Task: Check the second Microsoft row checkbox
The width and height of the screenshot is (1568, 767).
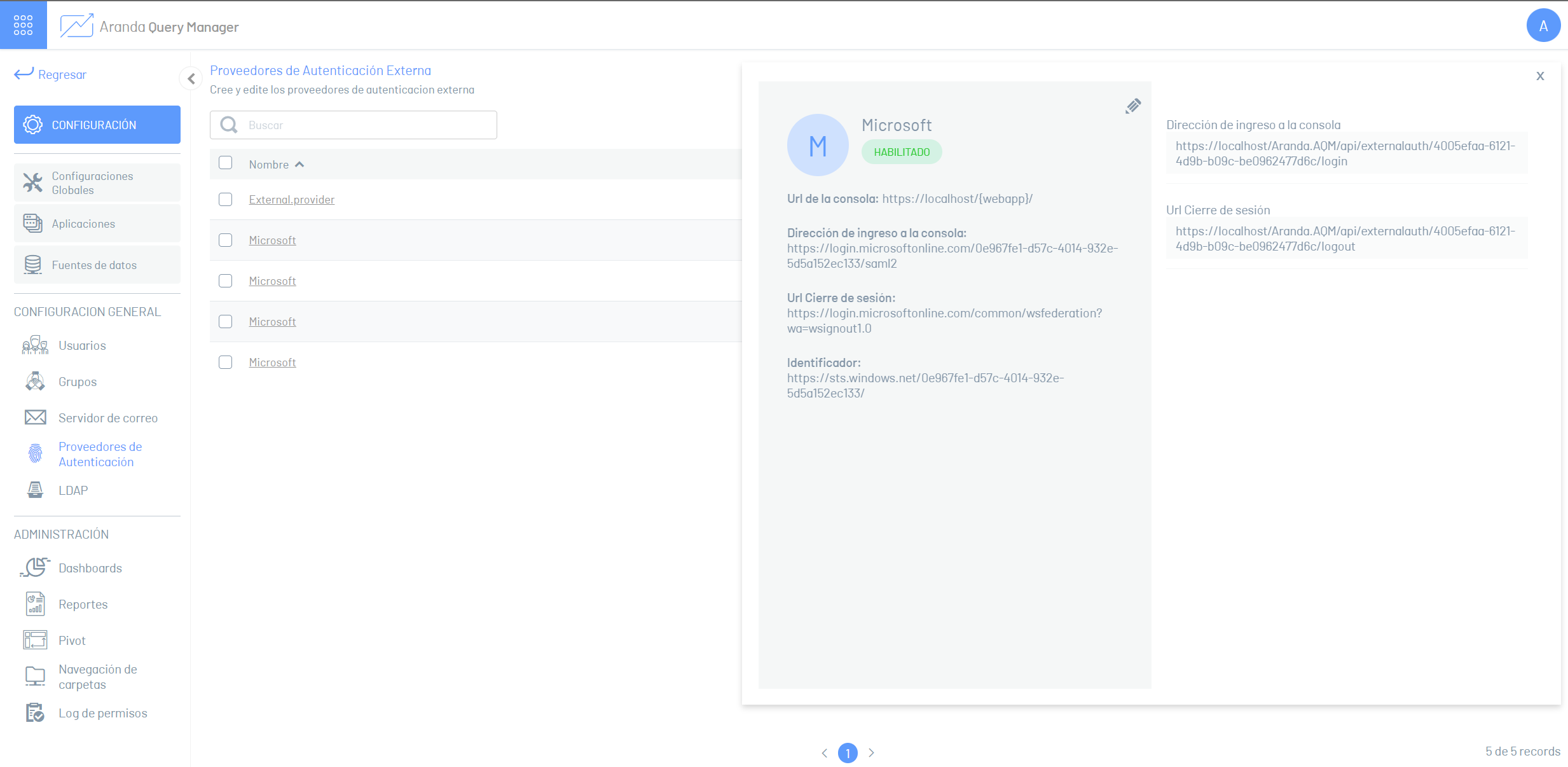Action: coord(225,280)
